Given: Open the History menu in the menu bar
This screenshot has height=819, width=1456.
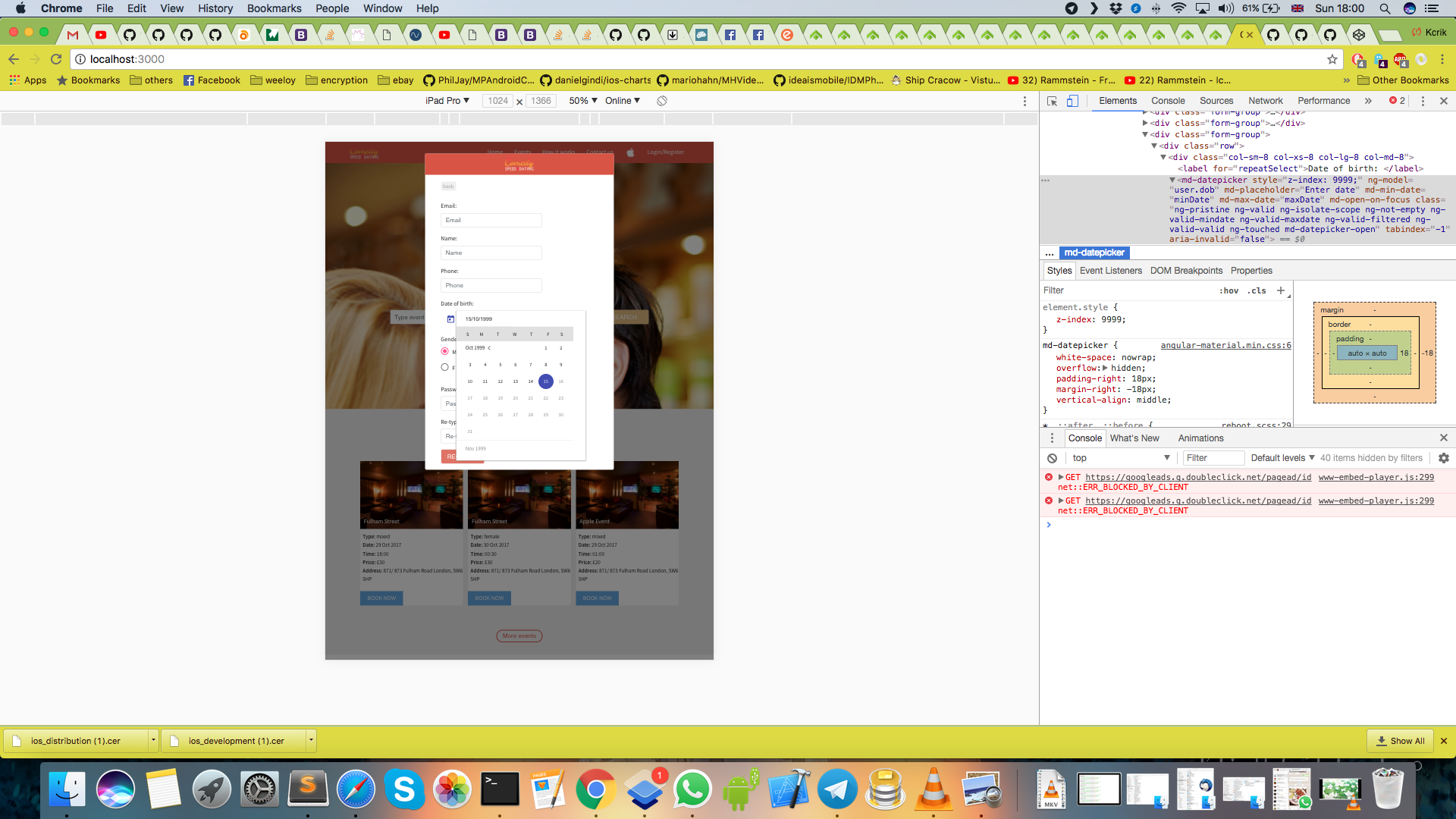Looking at the screenshot, I should 215,8.
